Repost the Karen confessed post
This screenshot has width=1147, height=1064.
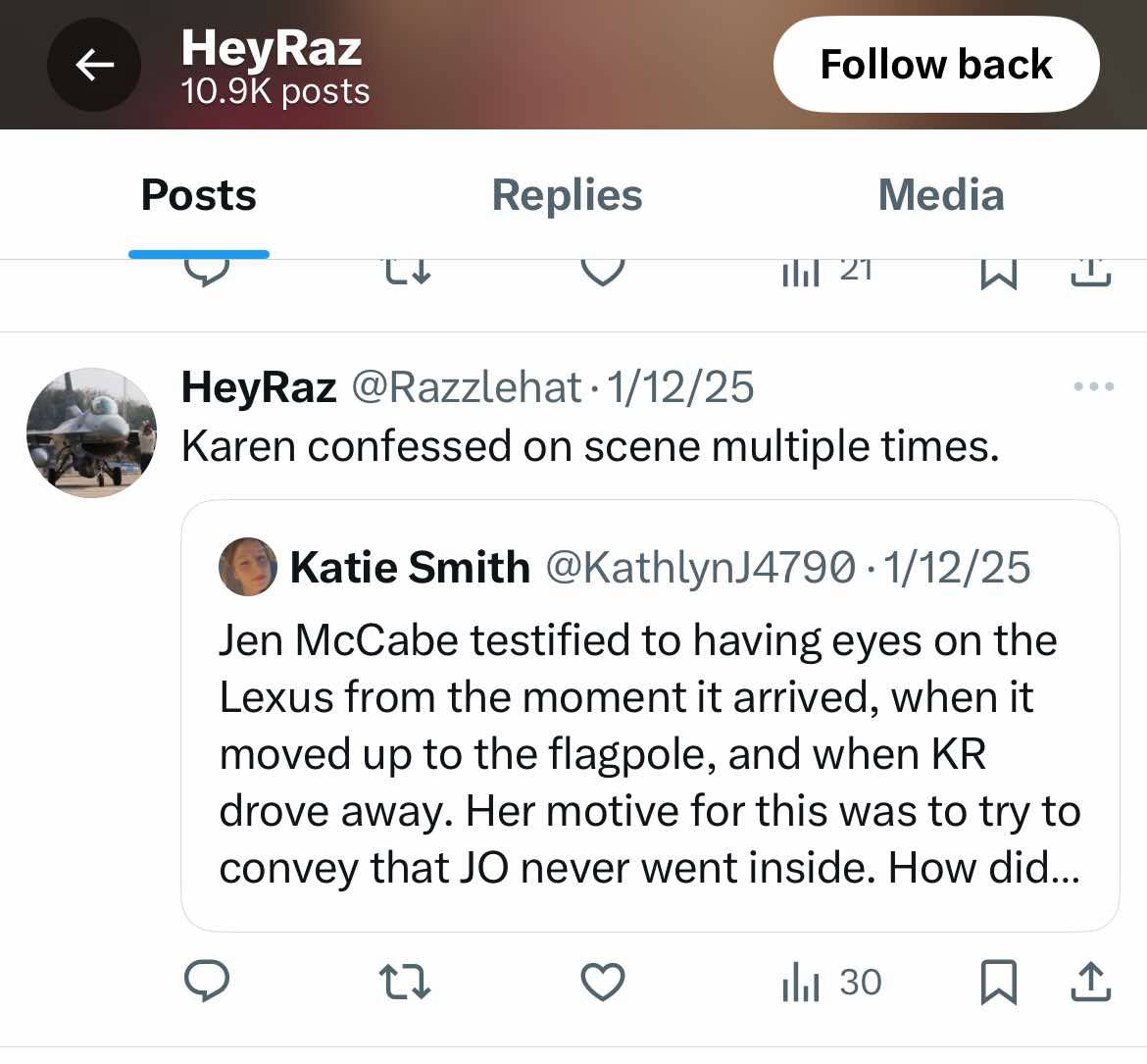(405, 982)
